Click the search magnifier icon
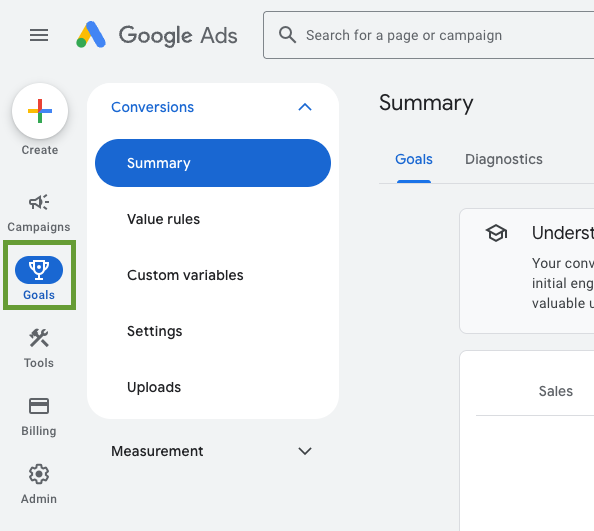This screenshot has width=594, height=531. [287, 35]
